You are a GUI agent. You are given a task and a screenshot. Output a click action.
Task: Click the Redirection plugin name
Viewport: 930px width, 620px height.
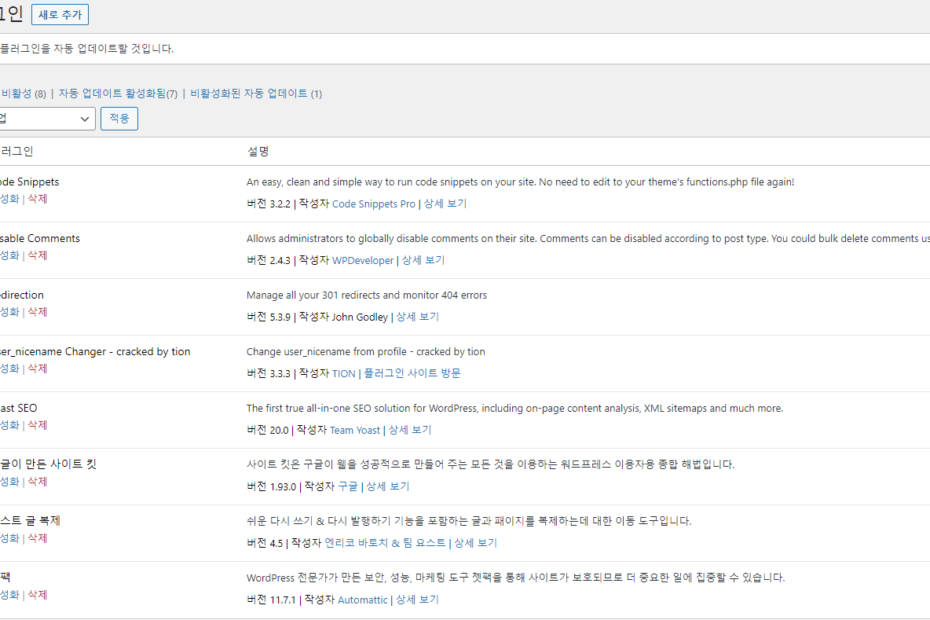(22, 295)
